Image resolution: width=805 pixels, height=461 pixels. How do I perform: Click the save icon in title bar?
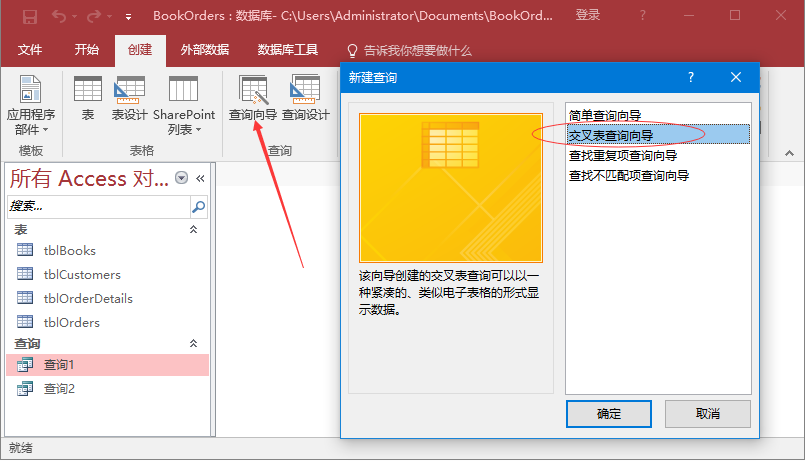pyautogui.click(x=30, y=16)
